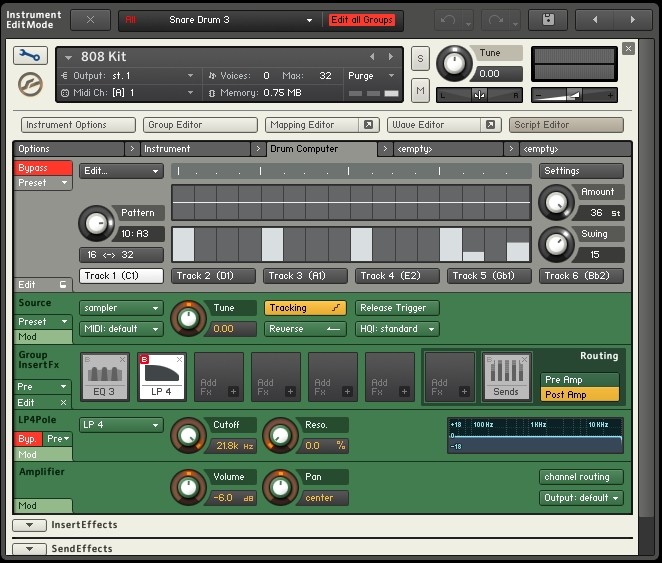The height and width of the screenshot is (563, 662).
Task: Open the sampler source mode dropdown
Action: pyautogui.click(x=121, y=308)
